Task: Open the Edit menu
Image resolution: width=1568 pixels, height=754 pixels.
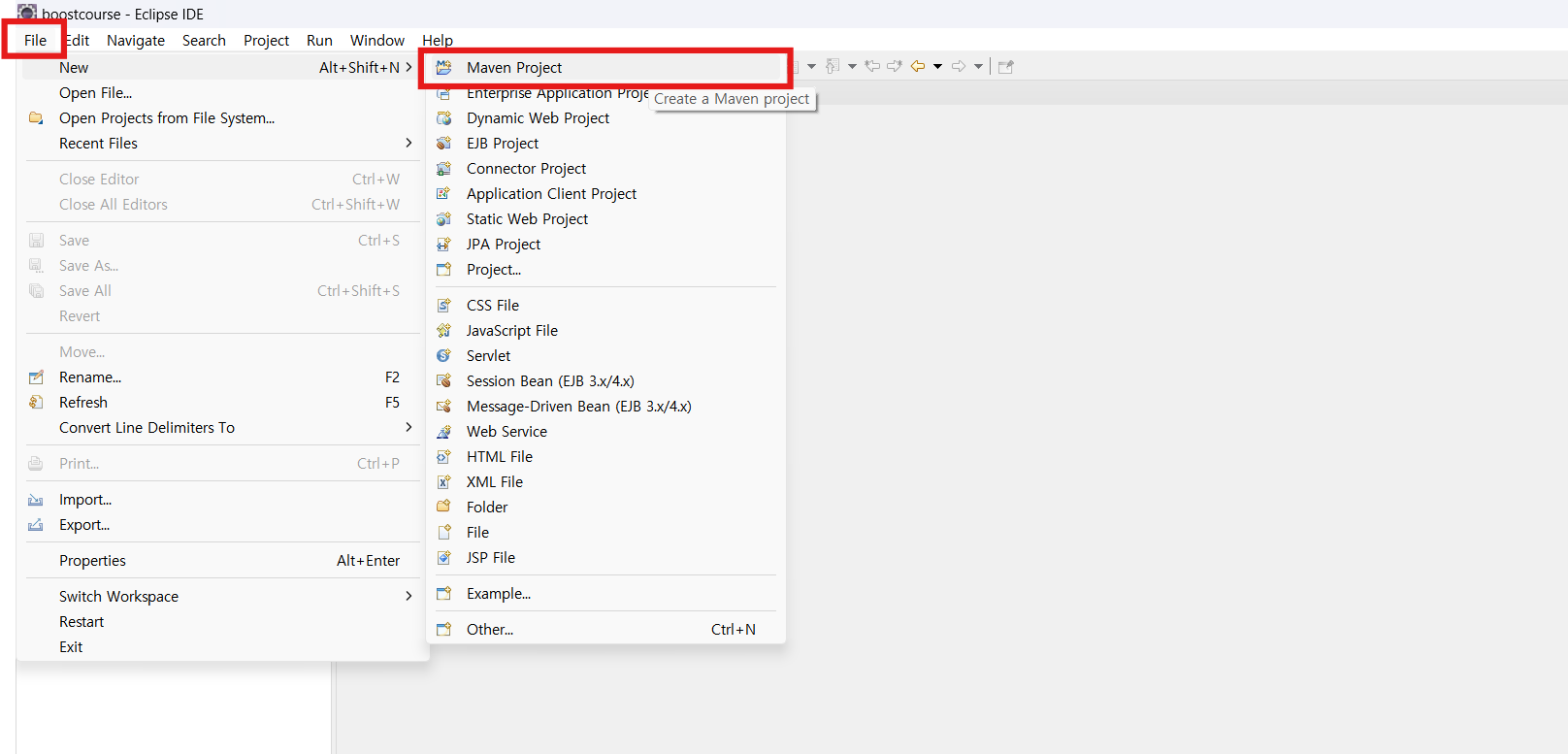Action: [78, 41]
